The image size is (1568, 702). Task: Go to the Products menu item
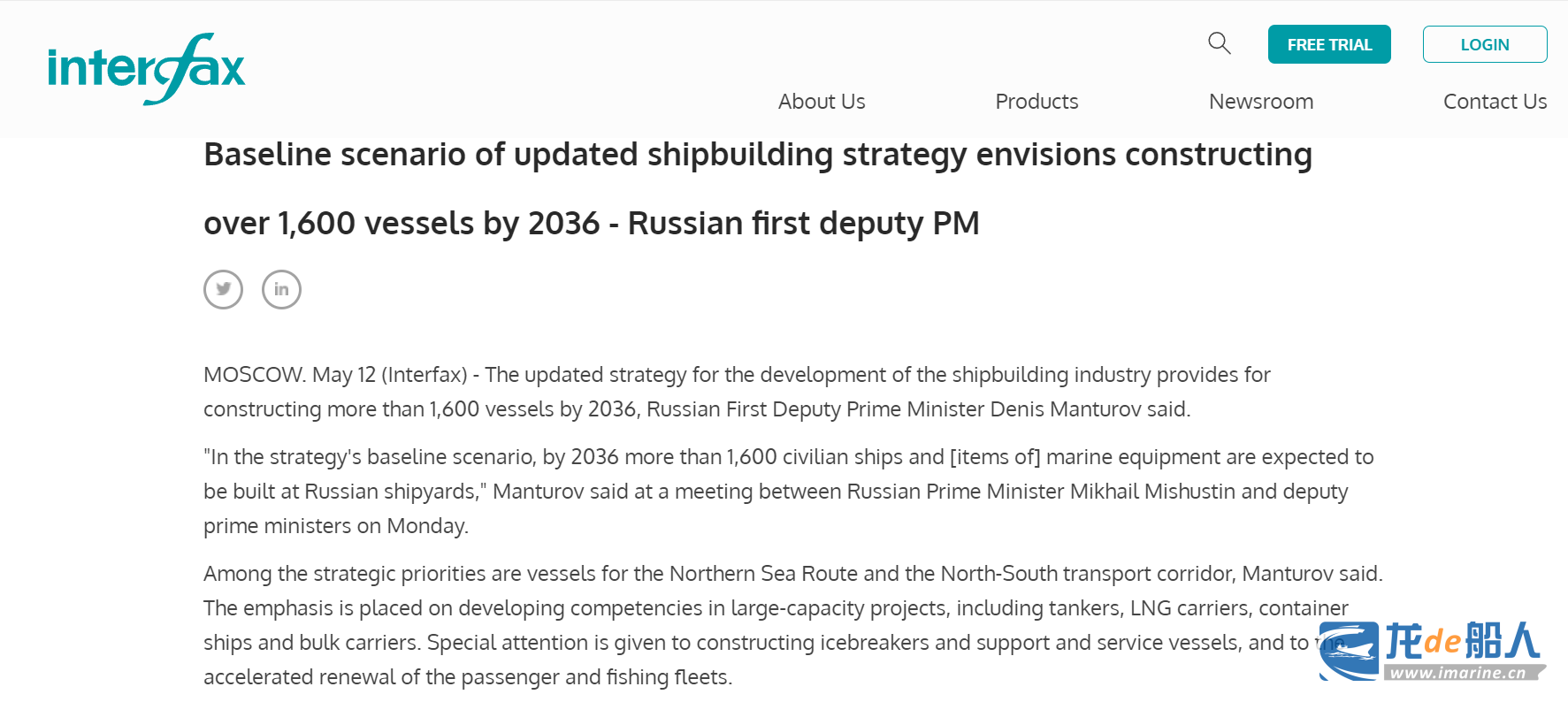coord(1036,102)
